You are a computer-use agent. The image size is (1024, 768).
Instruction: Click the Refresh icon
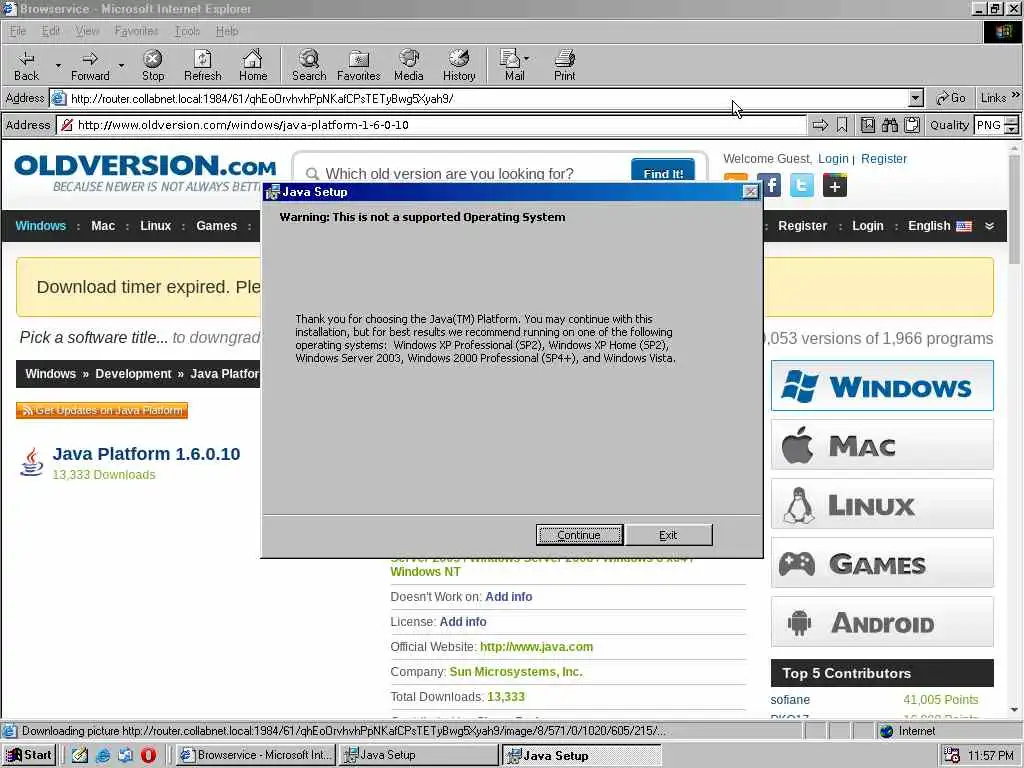[202, 65]
